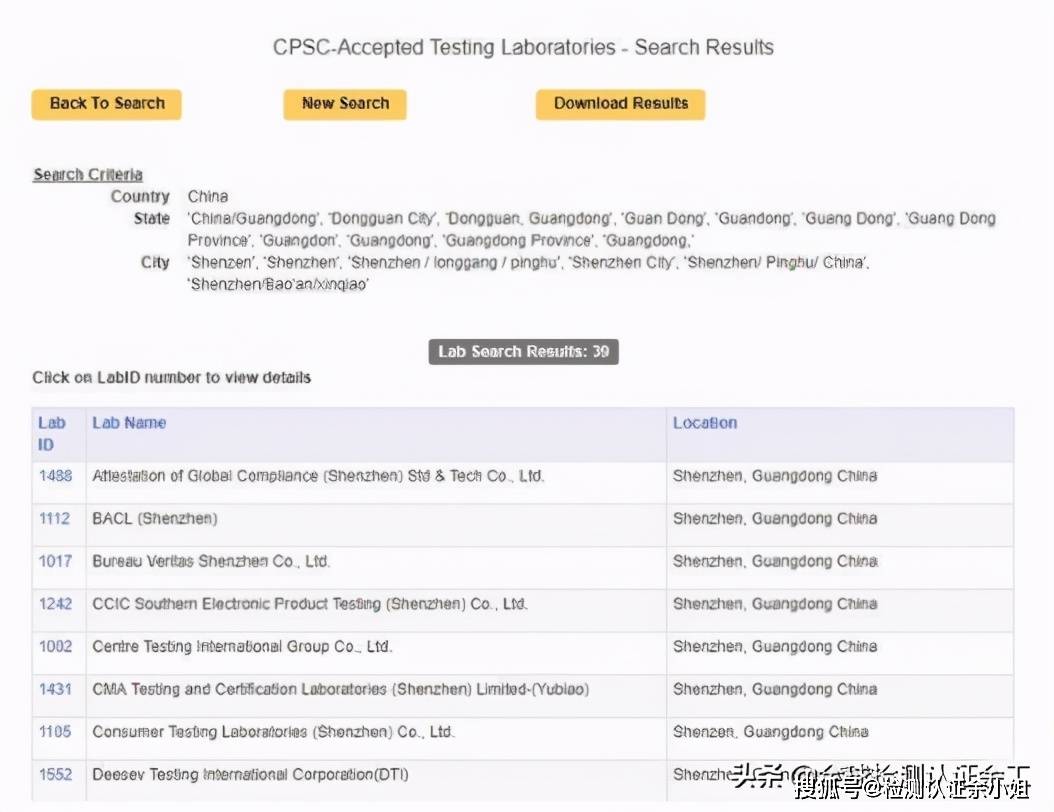
Task: Sort by Location column header
Action: [x=704, y=423]
